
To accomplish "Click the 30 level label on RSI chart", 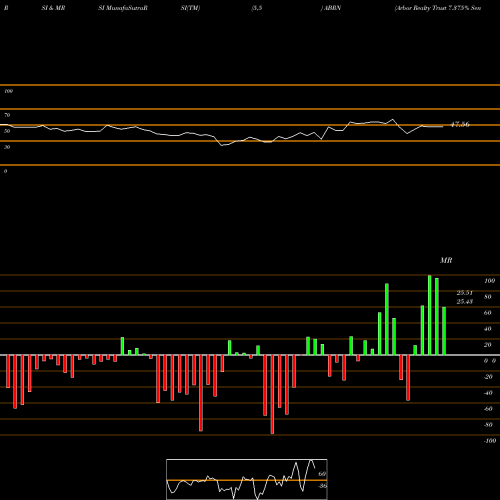I will 7,147.
